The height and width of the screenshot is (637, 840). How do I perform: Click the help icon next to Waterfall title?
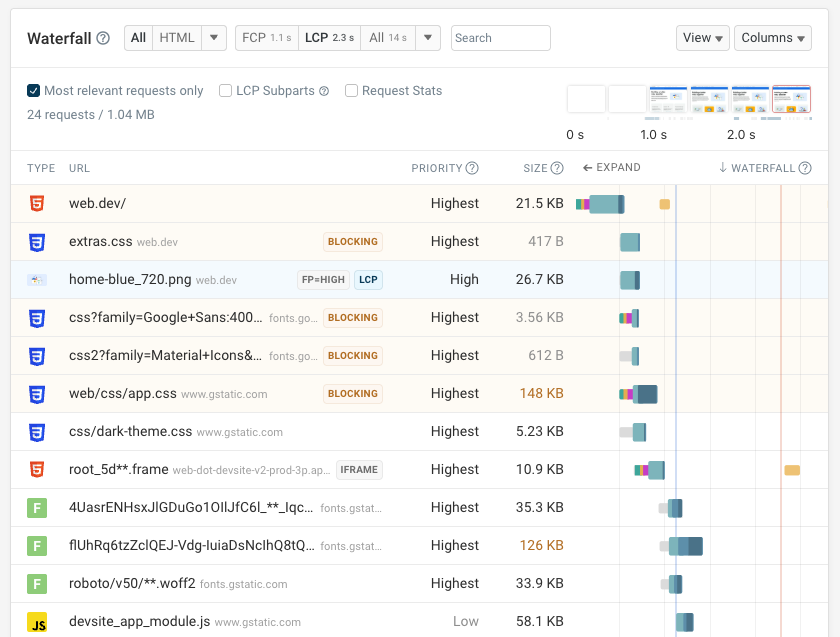[103, 38]
